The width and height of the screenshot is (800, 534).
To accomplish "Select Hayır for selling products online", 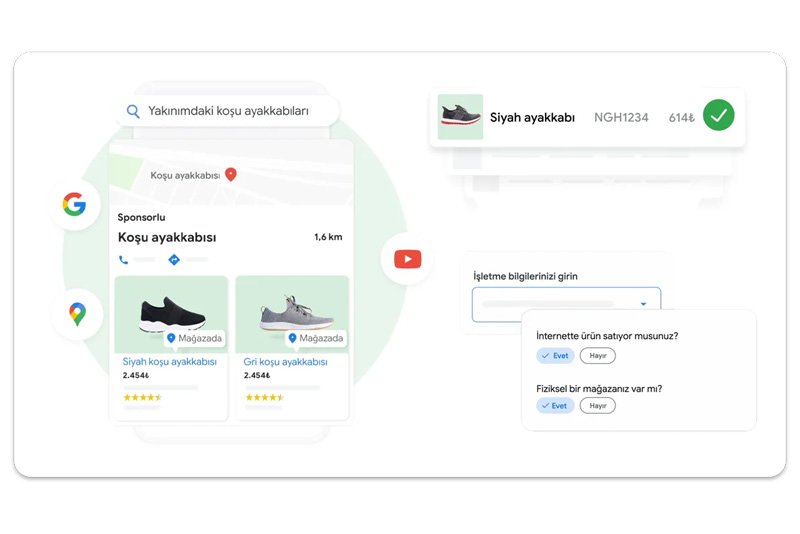I will tap(597, 355).
